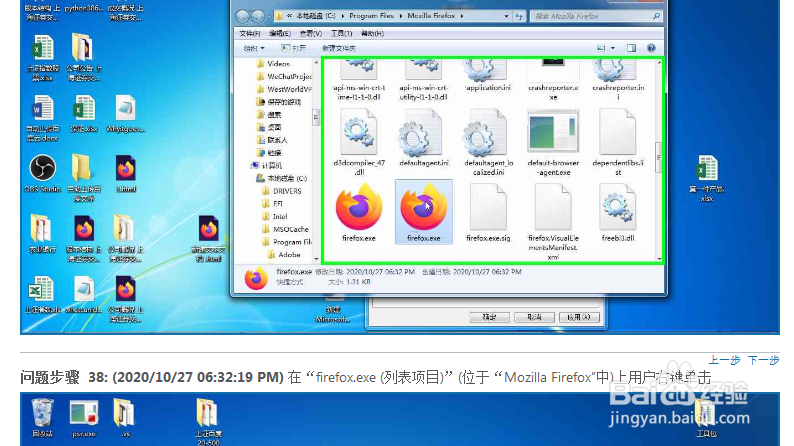Image resolution: width=794 pixels, height=446 pixels.
Task: Open the 编辑(E) menu
Action: (x=280, y=33)
